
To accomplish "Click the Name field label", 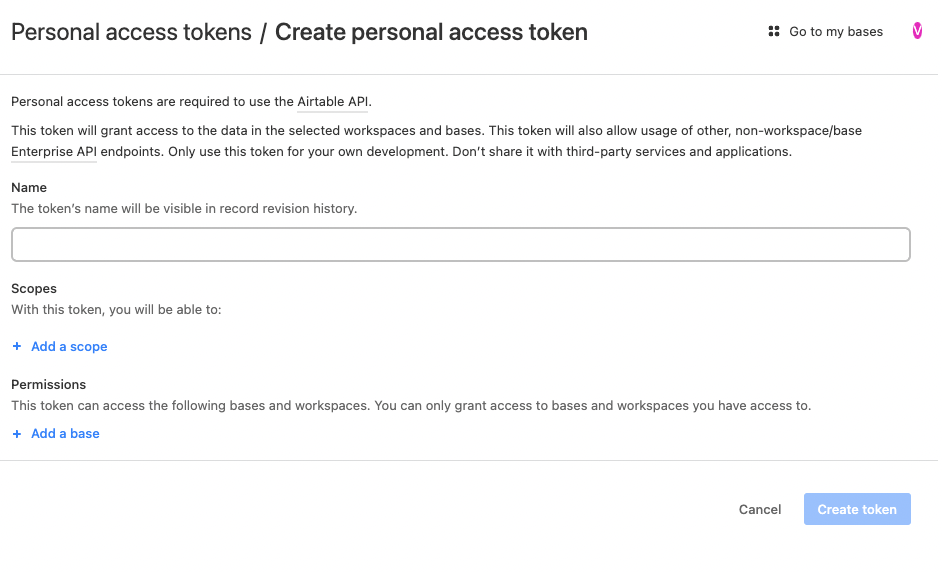I will click(x=29, y=188).
